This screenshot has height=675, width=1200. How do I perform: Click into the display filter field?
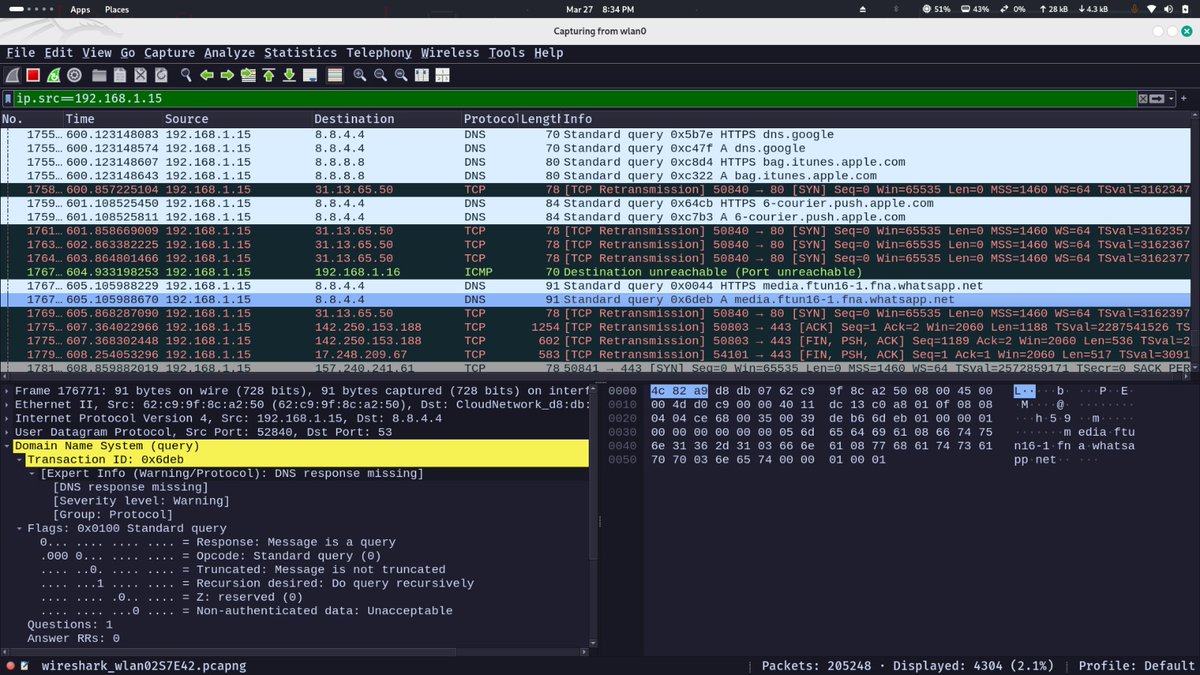pos(575,99)
